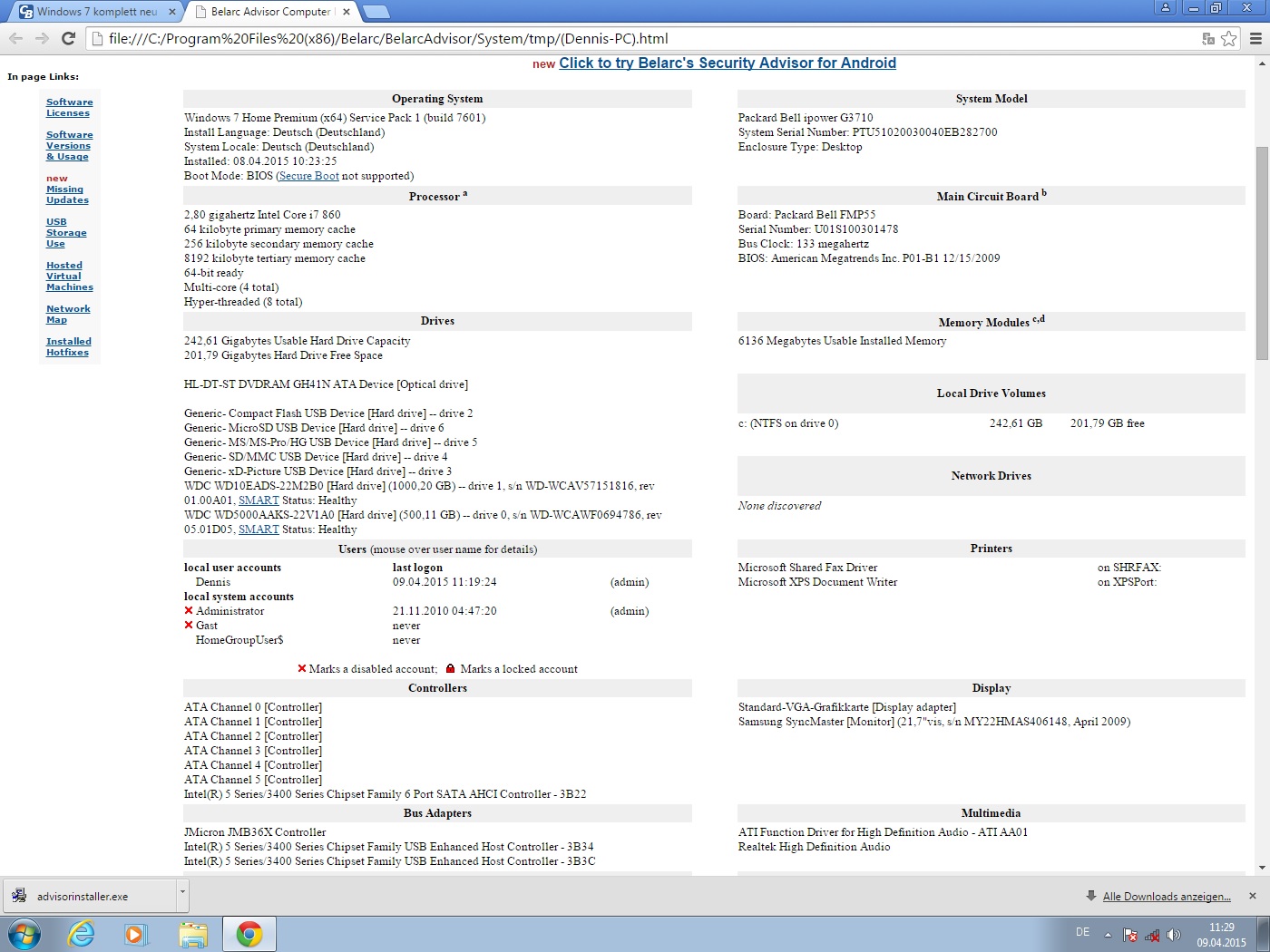
Task: Click page file icon in address bar
Action: (98, 38)
